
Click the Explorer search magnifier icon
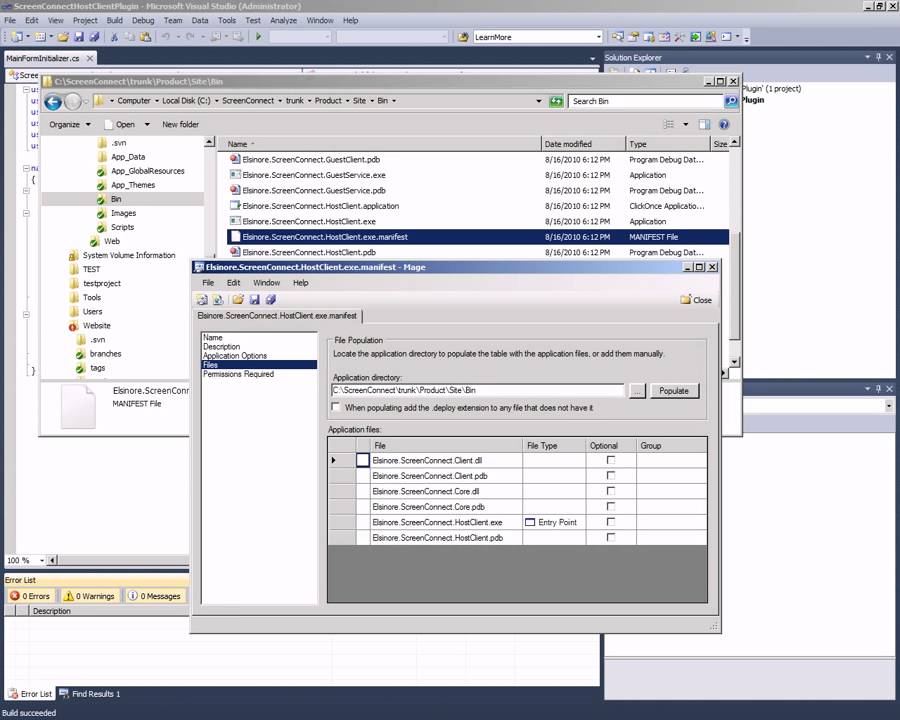pyautogui.click(x=731, y=101)
